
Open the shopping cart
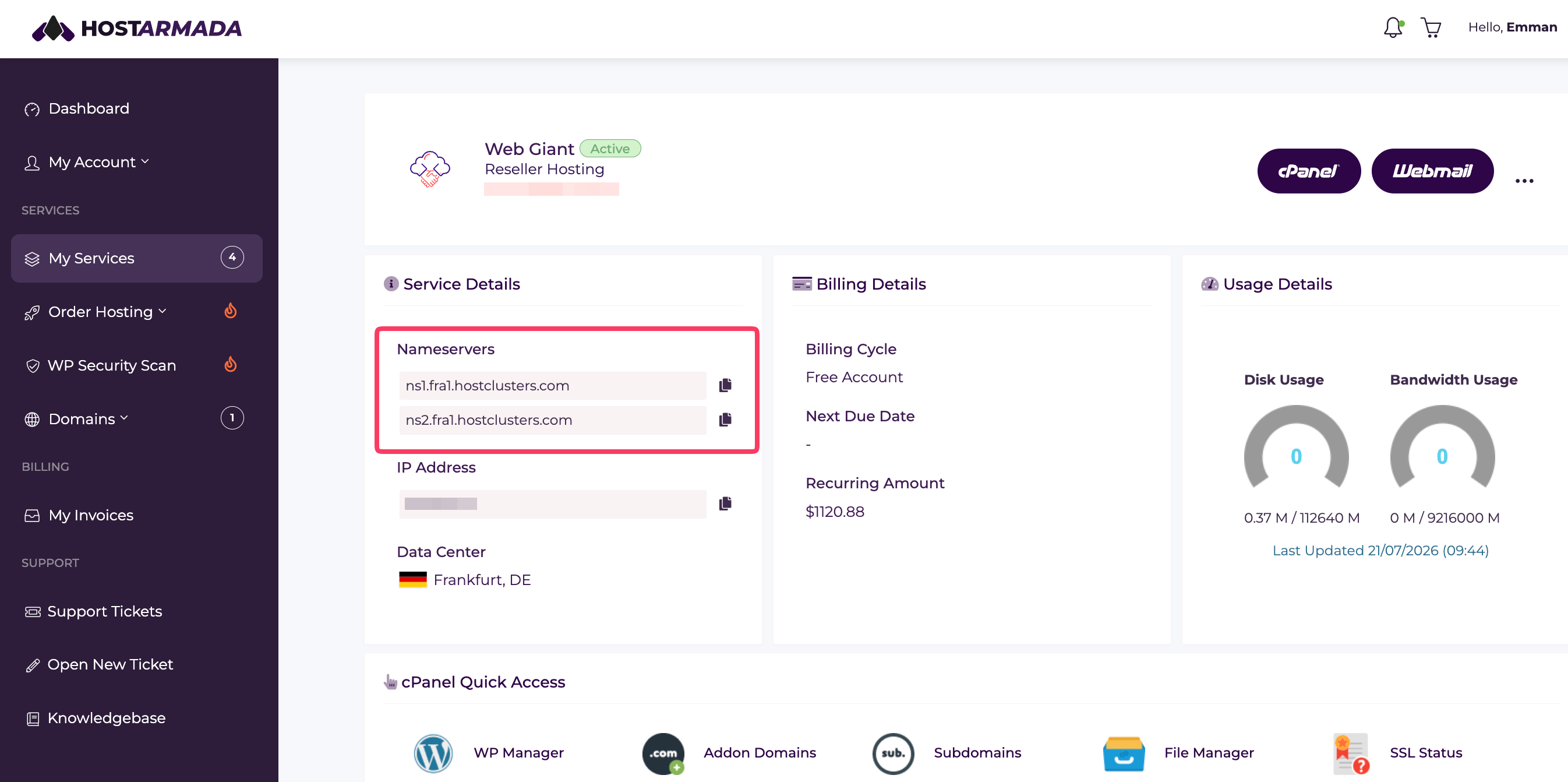point(1431,27)
